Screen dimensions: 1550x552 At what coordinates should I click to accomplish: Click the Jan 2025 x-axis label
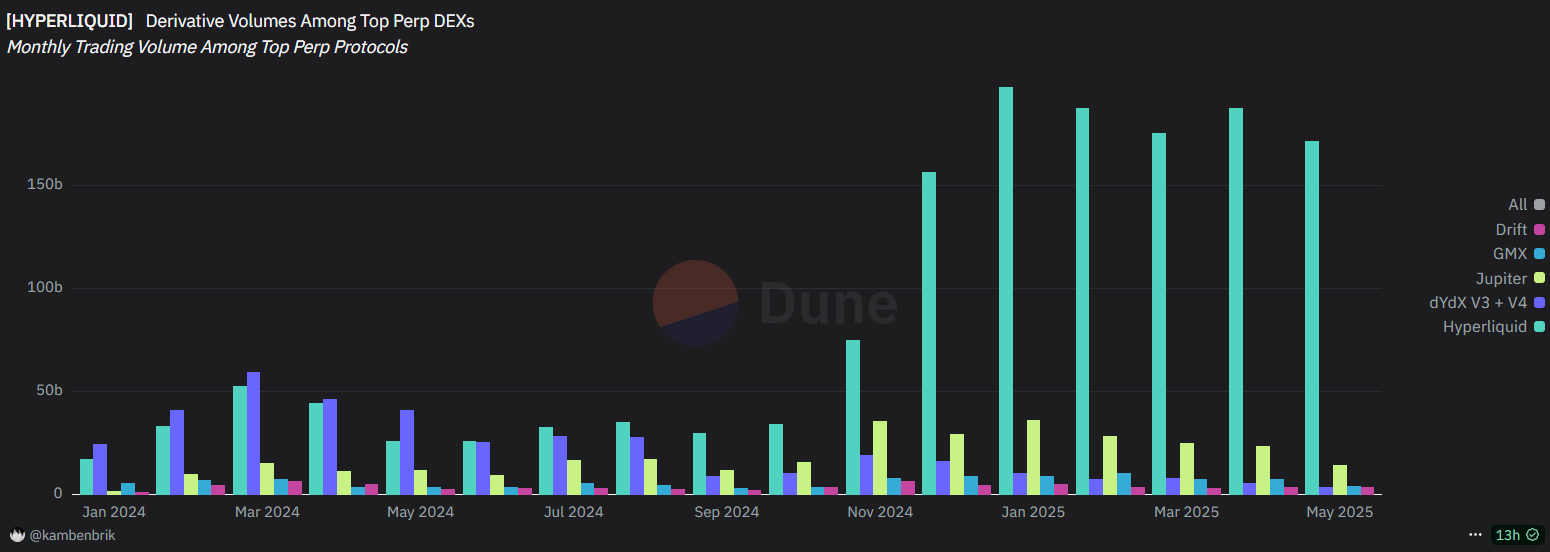coord(1034,512)
